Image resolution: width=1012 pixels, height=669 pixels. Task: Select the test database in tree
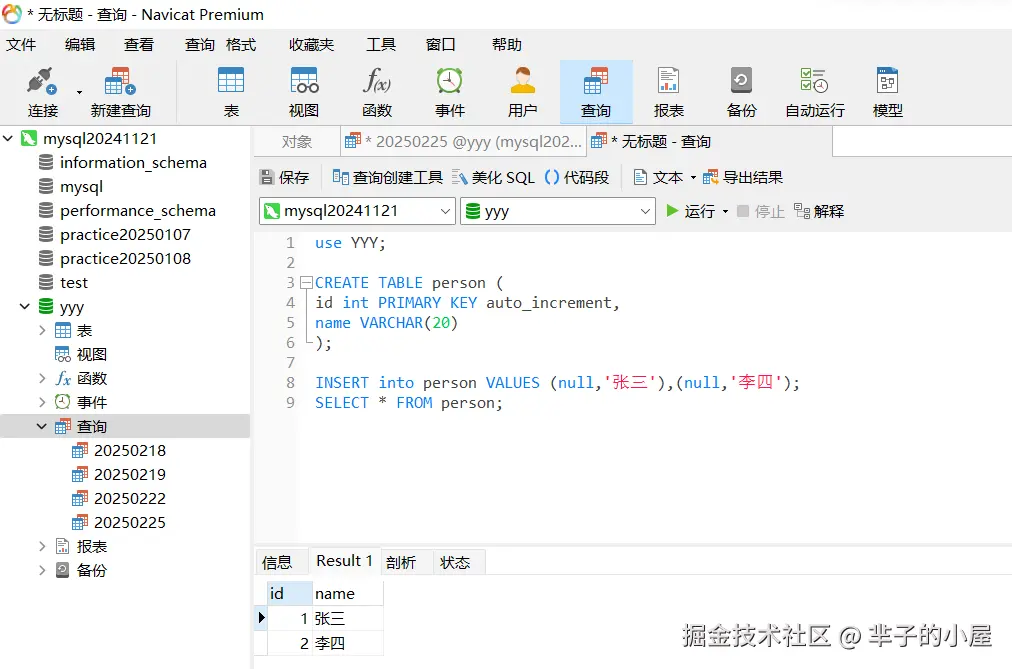[x=74, y=283]
